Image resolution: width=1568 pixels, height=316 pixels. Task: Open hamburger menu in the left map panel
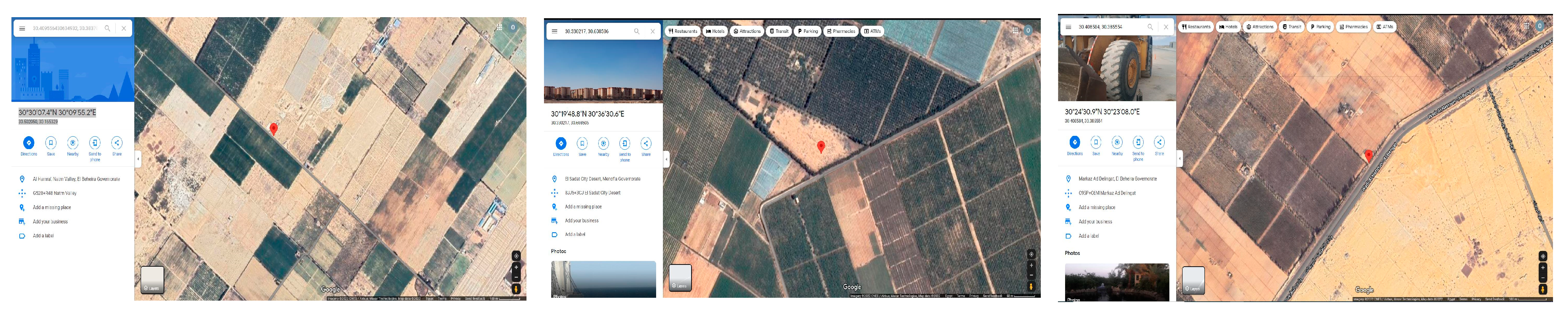tap(22, 29)
